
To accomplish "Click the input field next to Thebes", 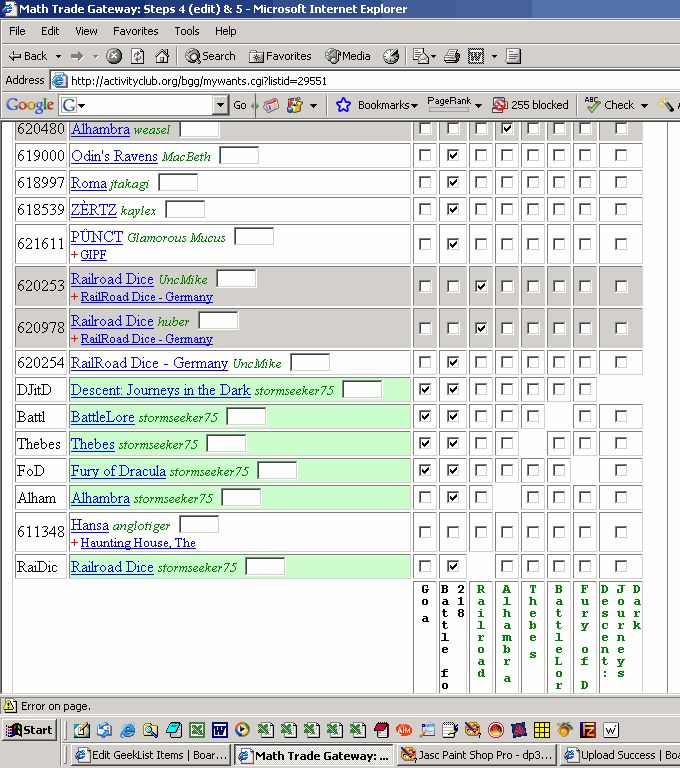I will pos(226,443).
